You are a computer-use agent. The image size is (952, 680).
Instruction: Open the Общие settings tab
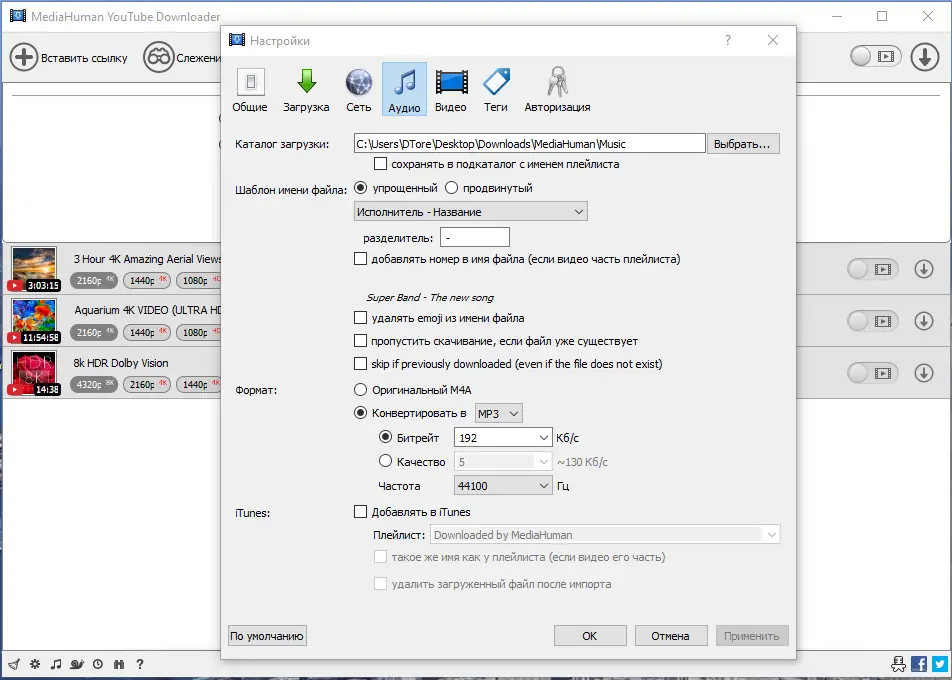pos(250,89)
